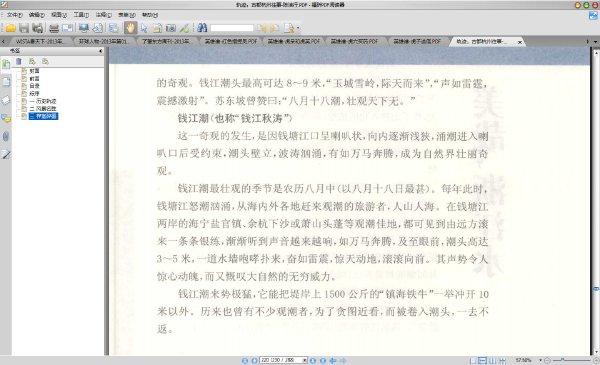The width and height of the screenshot is (600, 365).
Task: Select the highlighted bookmark starting with 三
Action: pyautogui.click(x=43, y=116)
